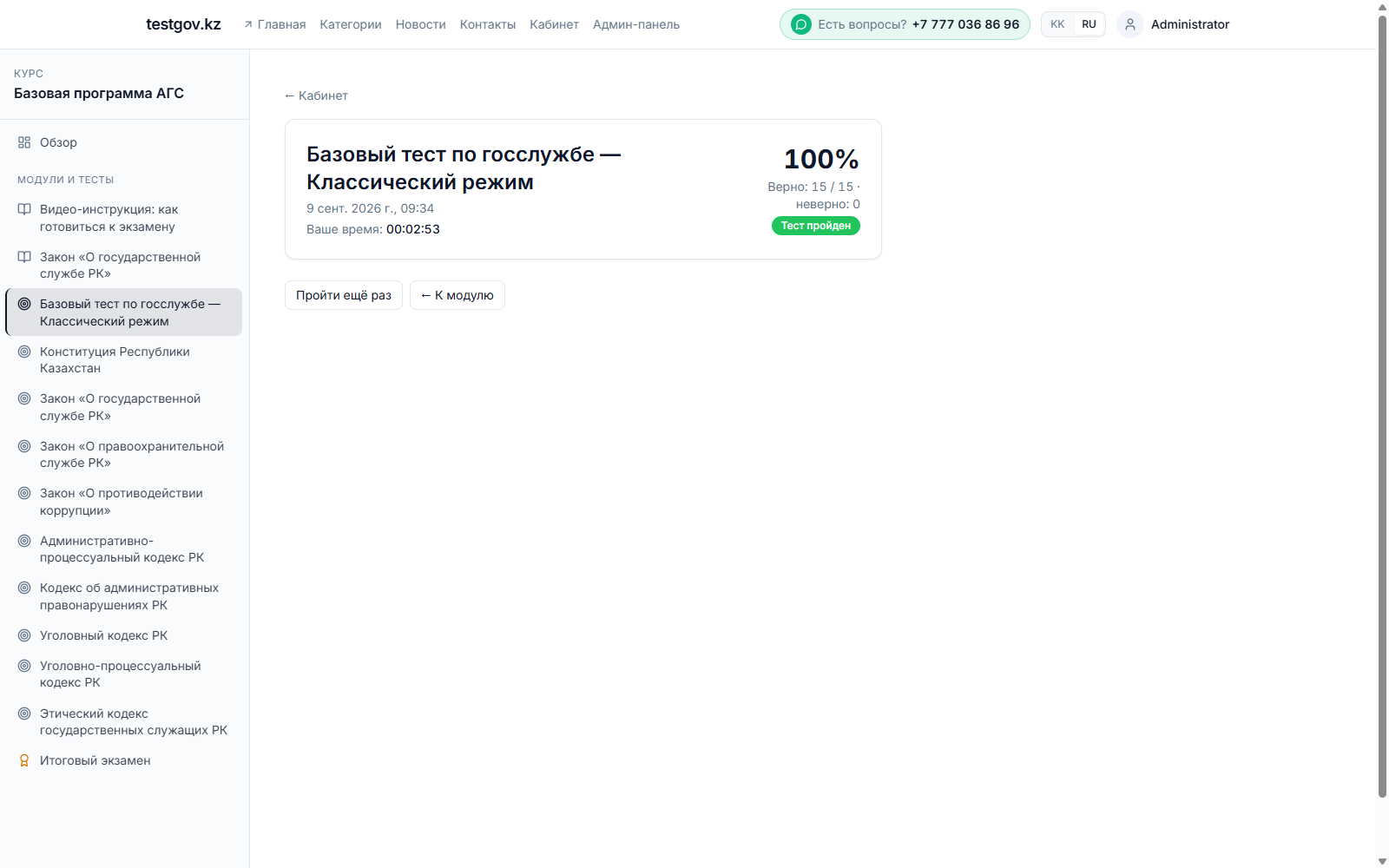The height and width of the screenshot is (868, 1389).
Task: Open the Administrator account name
Action: click(x=1190, y=24)
